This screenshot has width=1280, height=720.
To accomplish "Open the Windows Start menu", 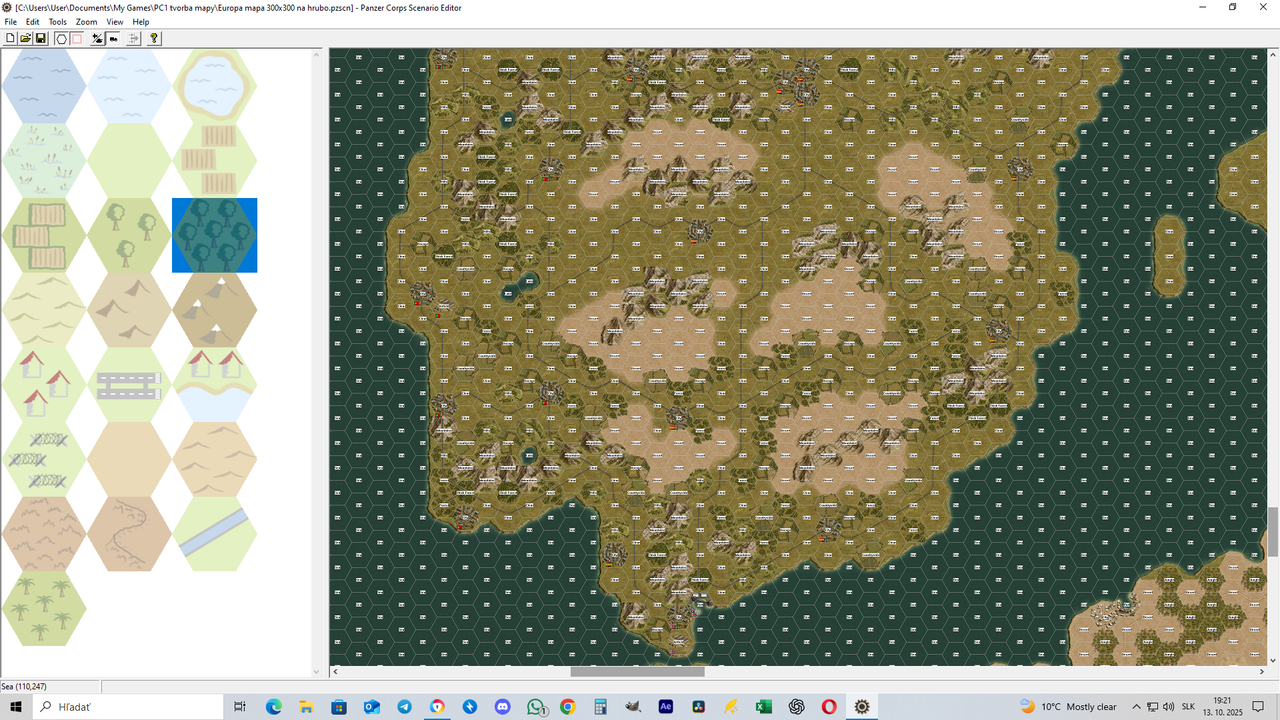I will 16,706.
